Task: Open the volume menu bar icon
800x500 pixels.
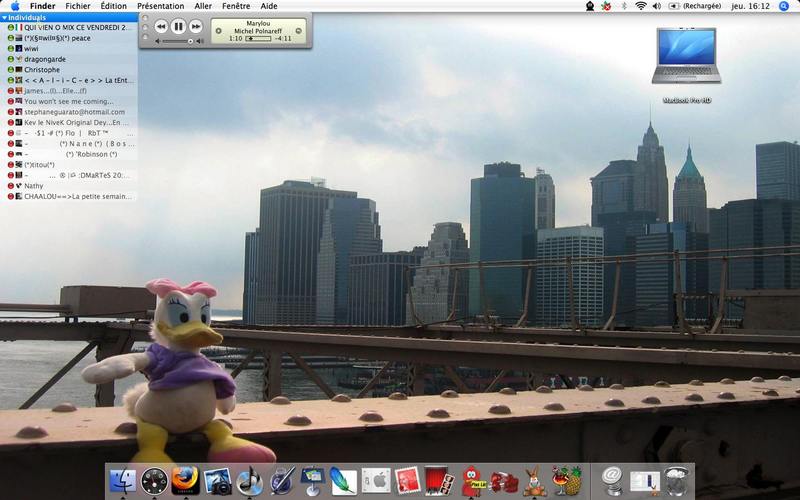Action: [657, 6]
